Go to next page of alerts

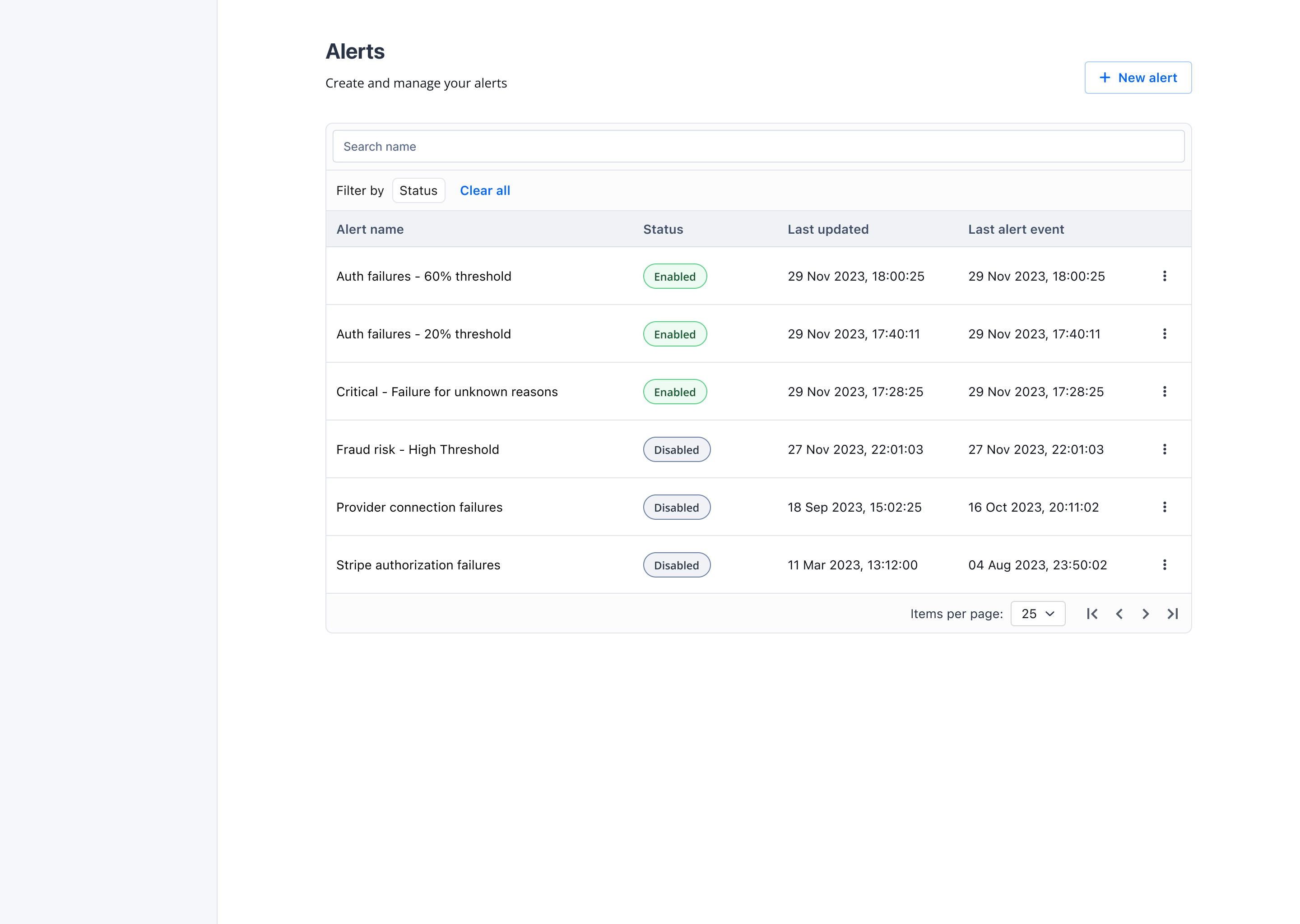point(1146,614)
